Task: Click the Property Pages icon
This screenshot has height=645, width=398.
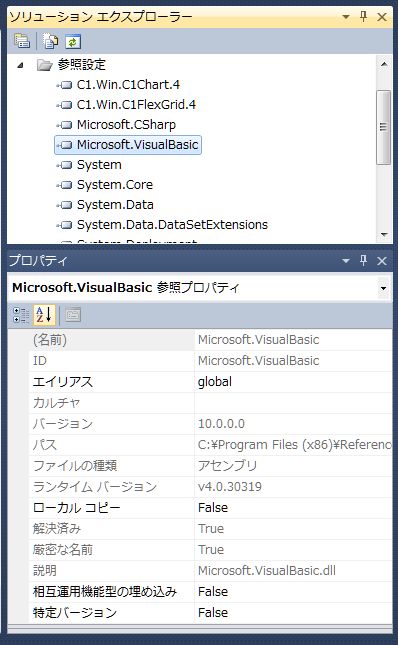Action: point(73,315)
